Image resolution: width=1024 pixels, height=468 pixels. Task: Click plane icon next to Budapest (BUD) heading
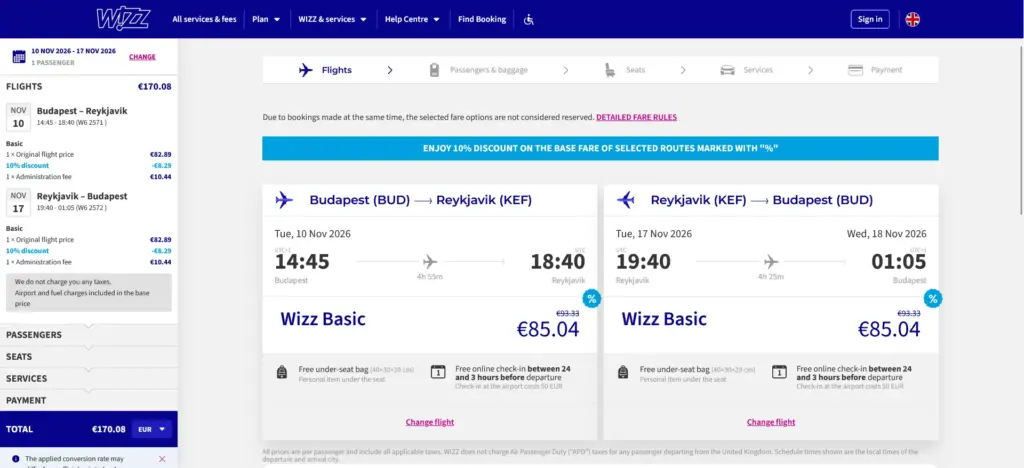[284, 200]
